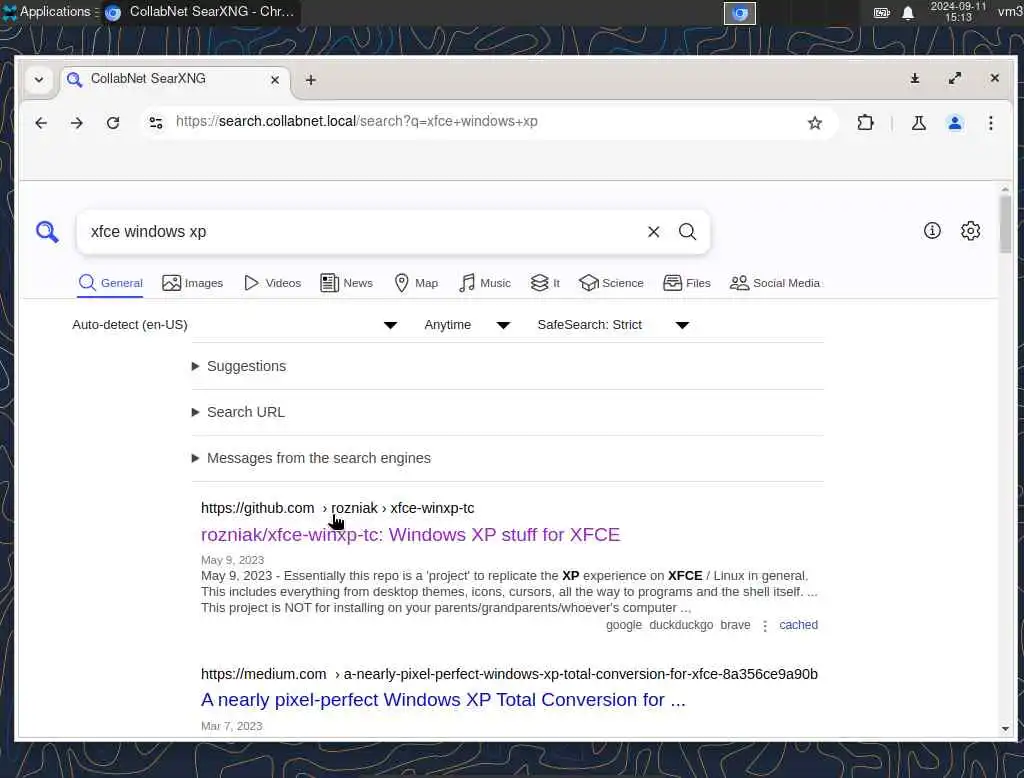View site information icon in address bar
This screenshot has width=1024, height=778.
155,122
